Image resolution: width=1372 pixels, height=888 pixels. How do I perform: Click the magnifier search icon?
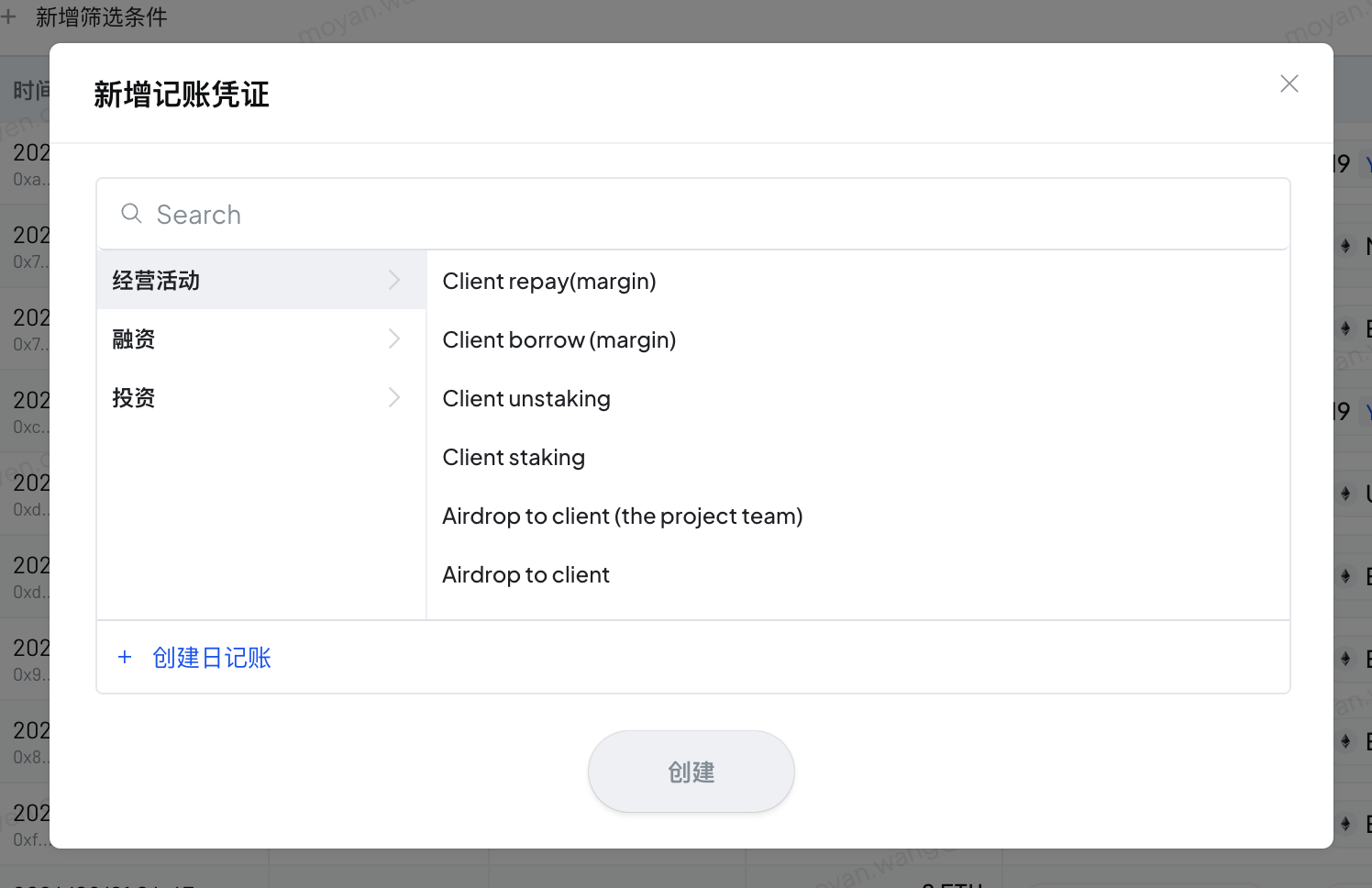(x=131, y=214)
